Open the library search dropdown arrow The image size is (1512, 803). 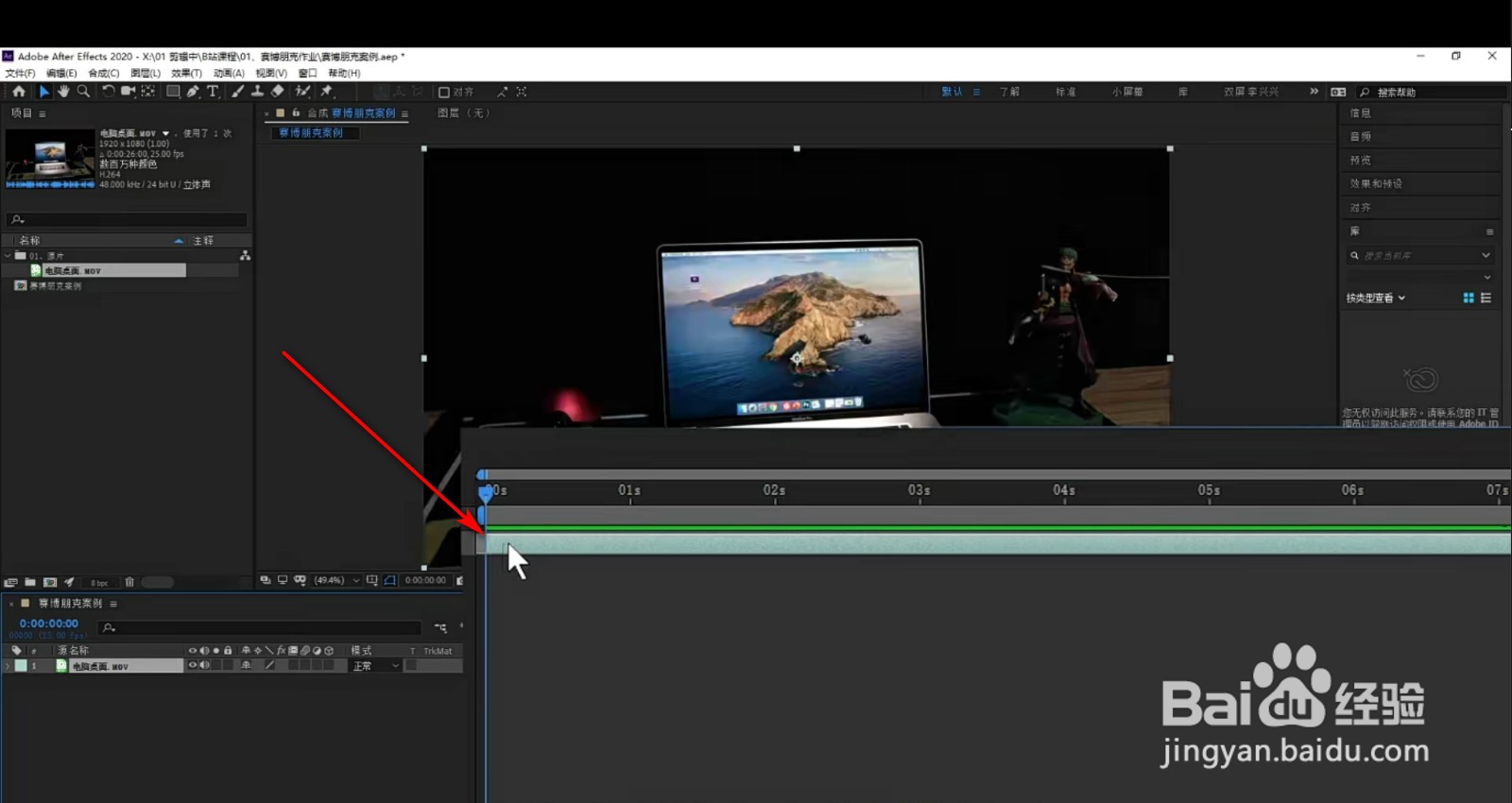1486,255
